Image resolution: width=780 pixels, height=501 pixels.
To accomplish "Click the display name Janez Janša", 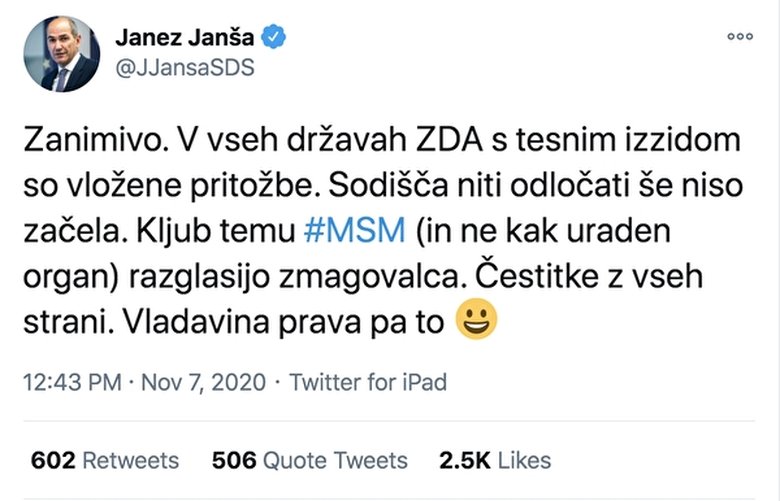I will [x=185, y=37].
